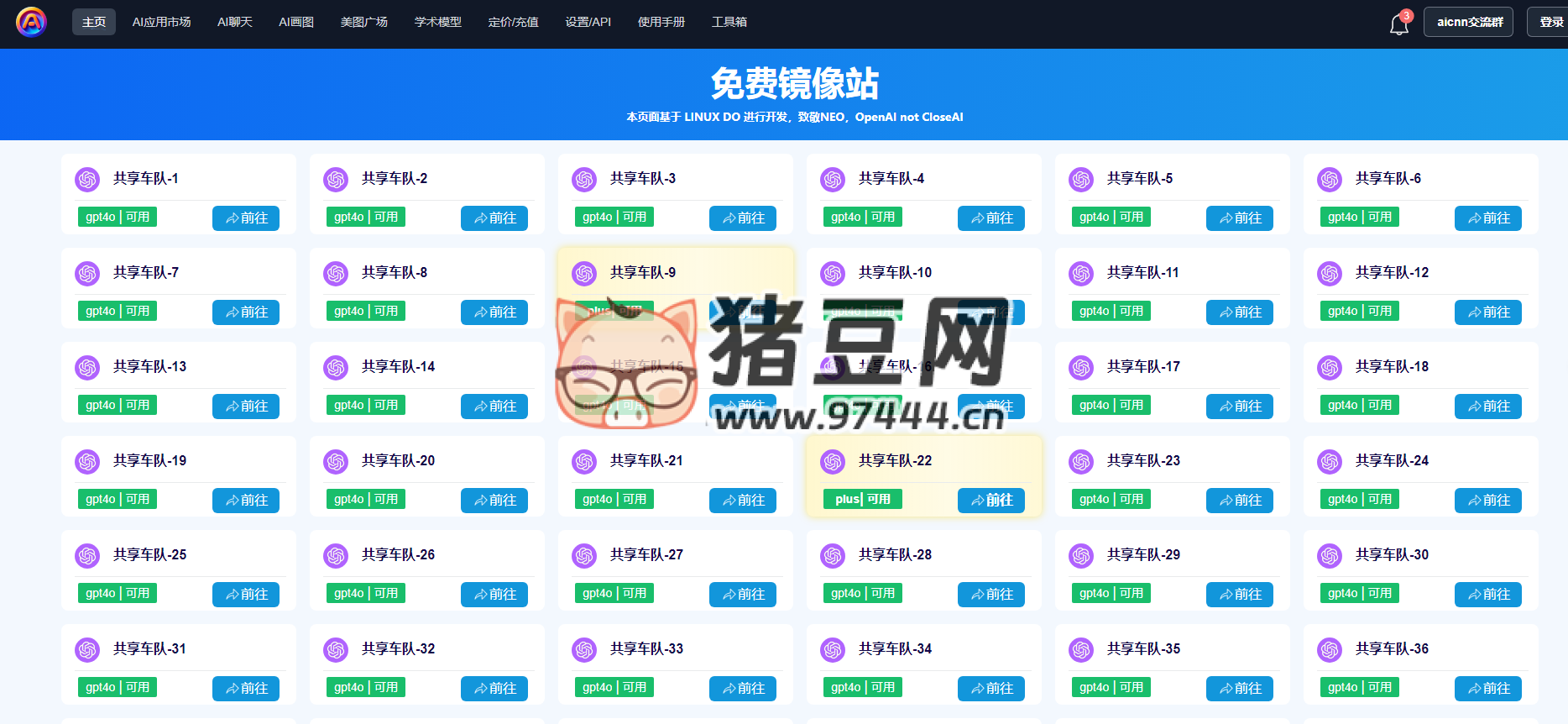Click the plus|可用 badge on 共享车队-22
The height and width of the screenshot is (724, 1568).
coord(863,499)
